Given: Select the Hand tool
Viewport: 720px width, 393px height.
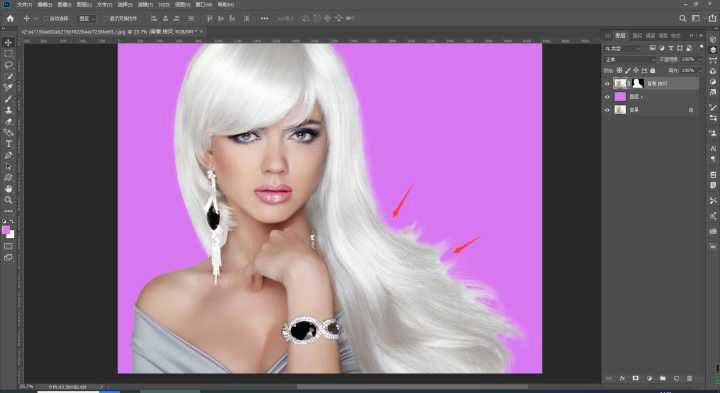Looking at the screenshot, I should pos(8,189).
